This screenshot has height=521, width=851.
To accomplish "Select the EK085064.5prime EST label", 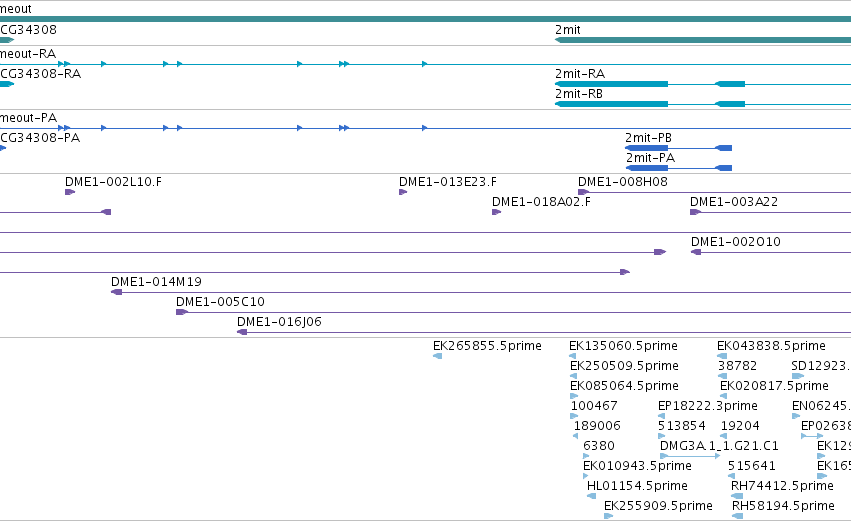I will click(x=624, y=386).
